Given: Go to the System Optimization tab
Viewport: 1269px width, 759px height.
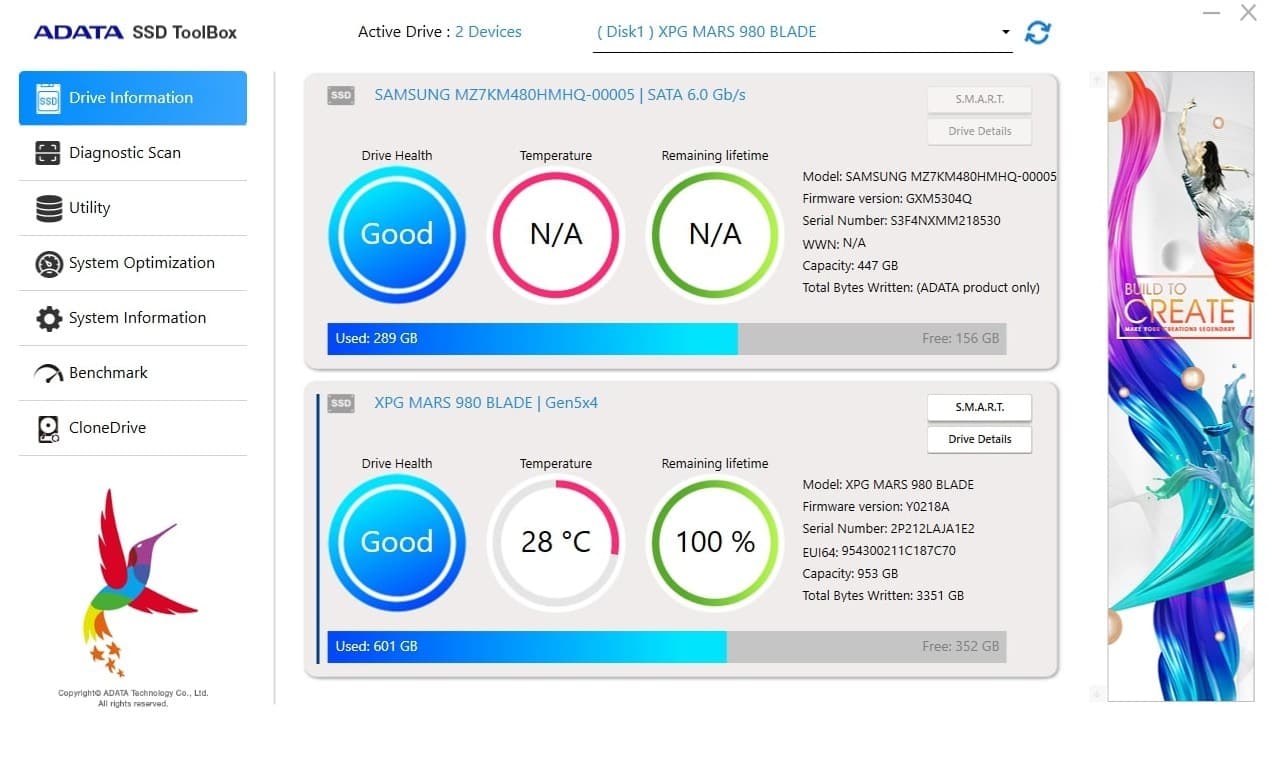Looking at the screenshot, I should click(133, 263).
